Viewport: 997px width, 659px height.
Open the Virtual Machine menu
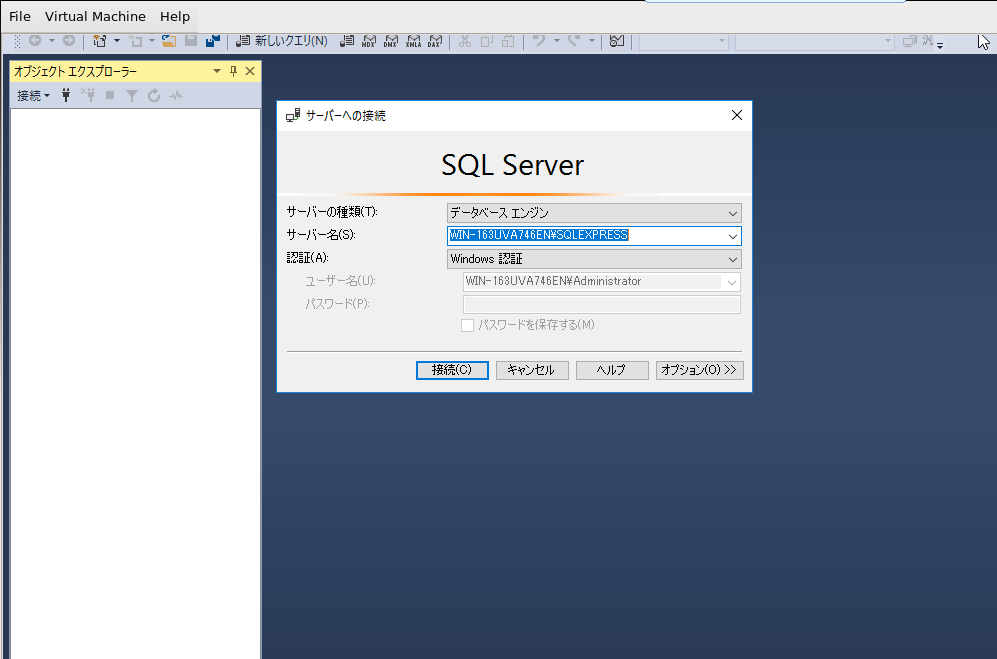click(95, 17)
